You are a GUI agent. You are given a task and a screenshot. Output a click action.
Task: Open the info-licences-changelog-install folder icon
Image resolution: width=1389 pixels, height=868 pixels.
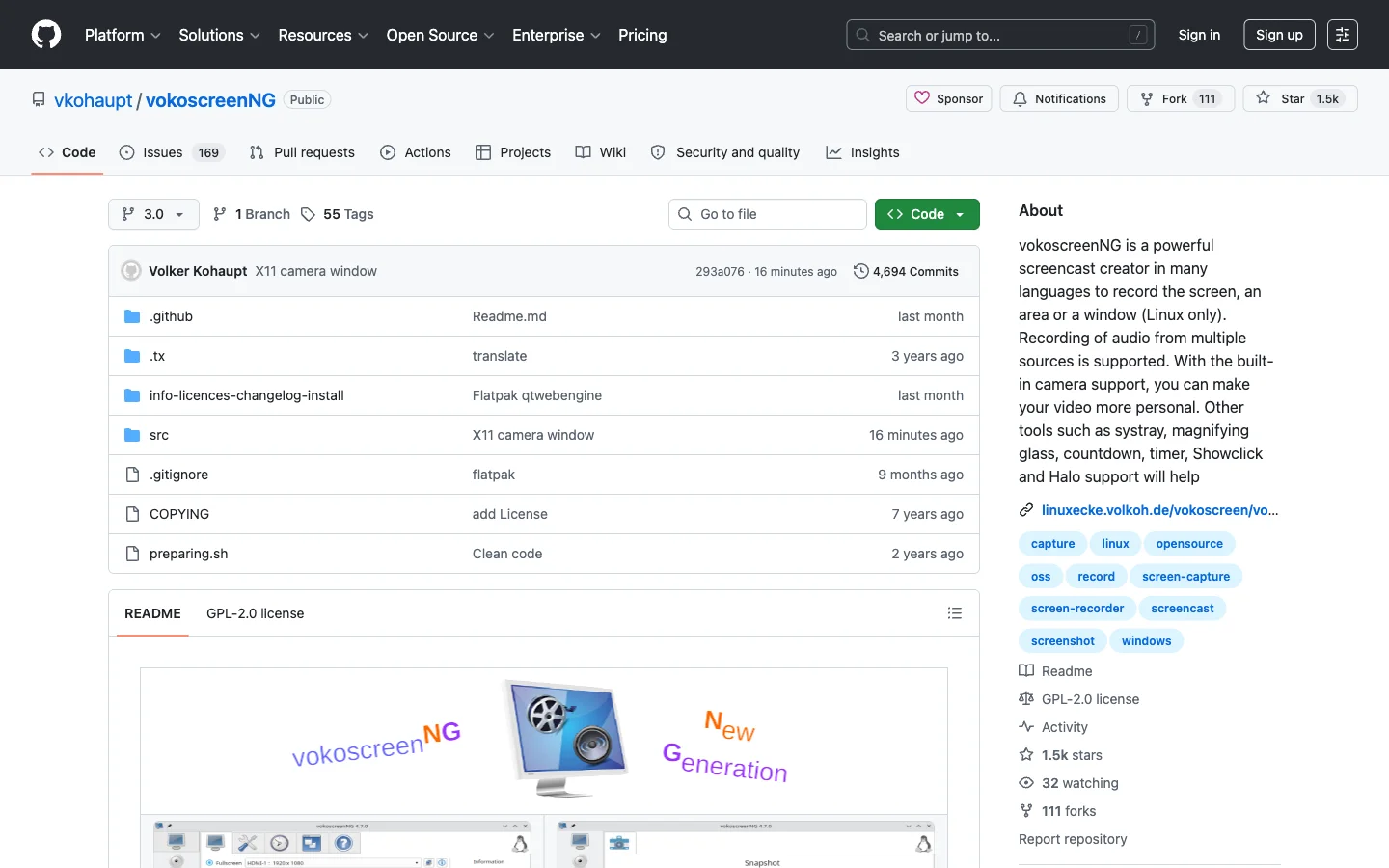132,395
